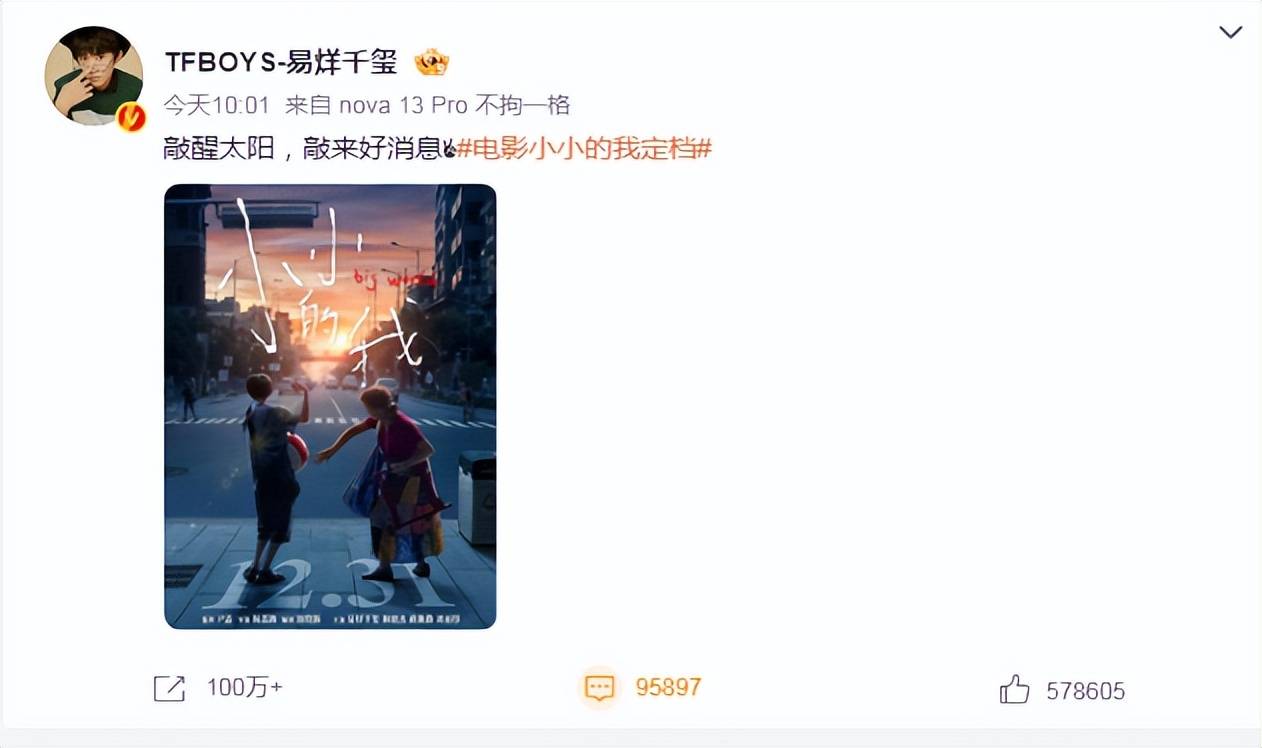Click the emoji after 敲来好消息
Image resolution: width=1262 pixels, height=748 pixels.
click(450, 149)
